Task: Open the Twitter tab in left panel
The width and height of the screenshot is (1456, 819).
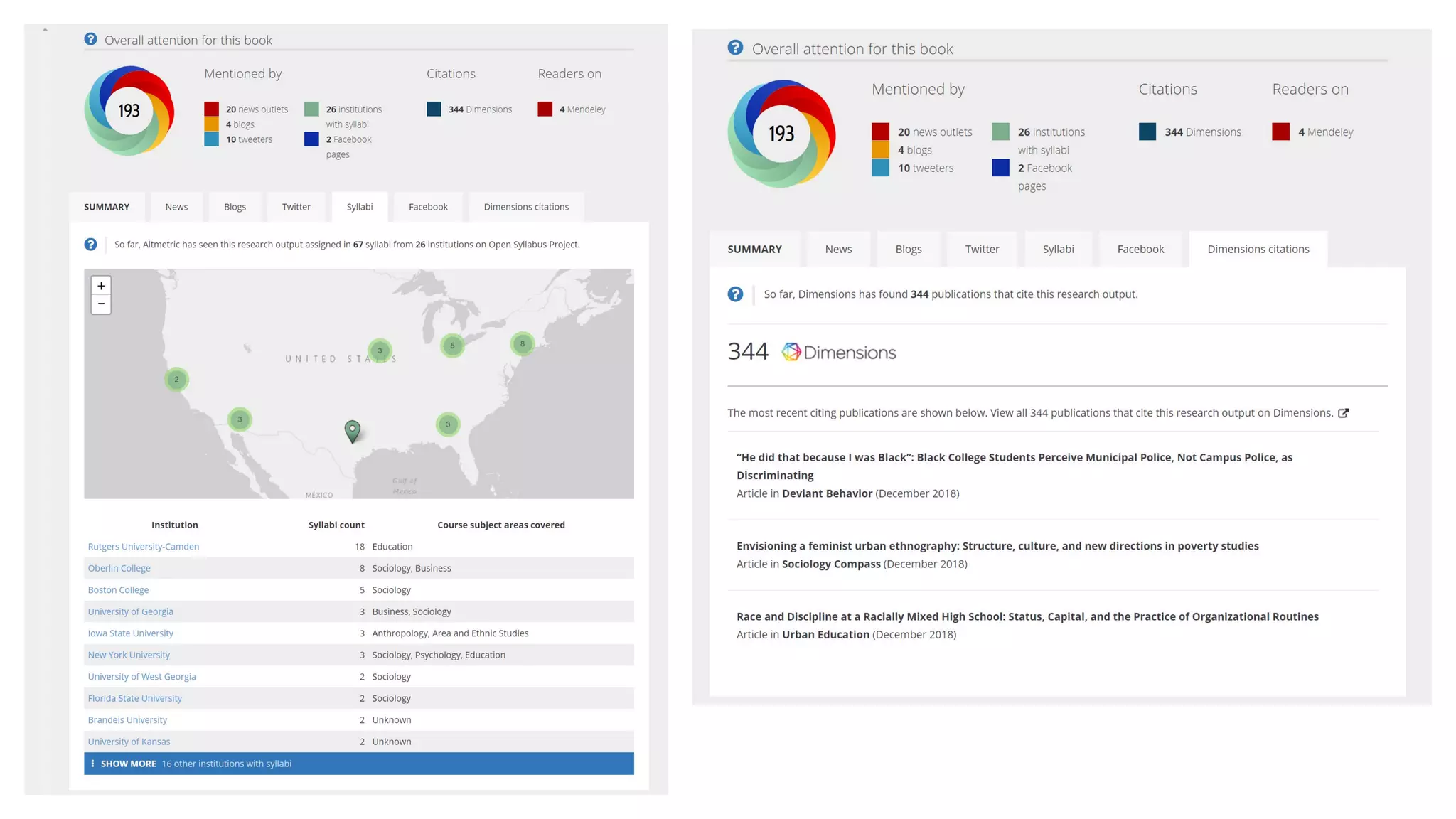Action: click(x=296, y=207)
